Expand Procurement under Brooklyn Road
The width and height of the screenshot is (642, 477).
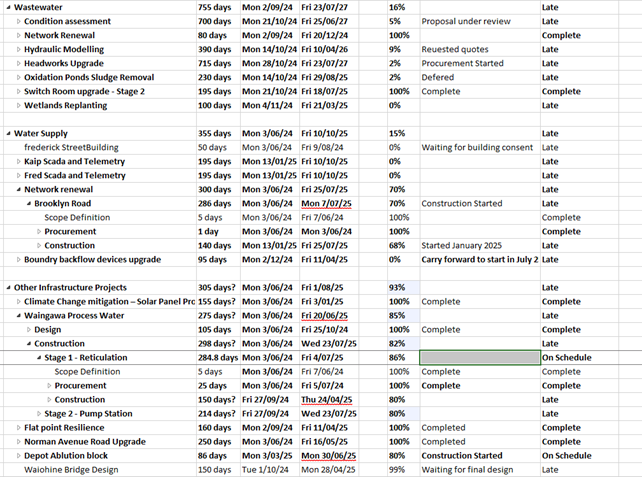tap(39, 232)
